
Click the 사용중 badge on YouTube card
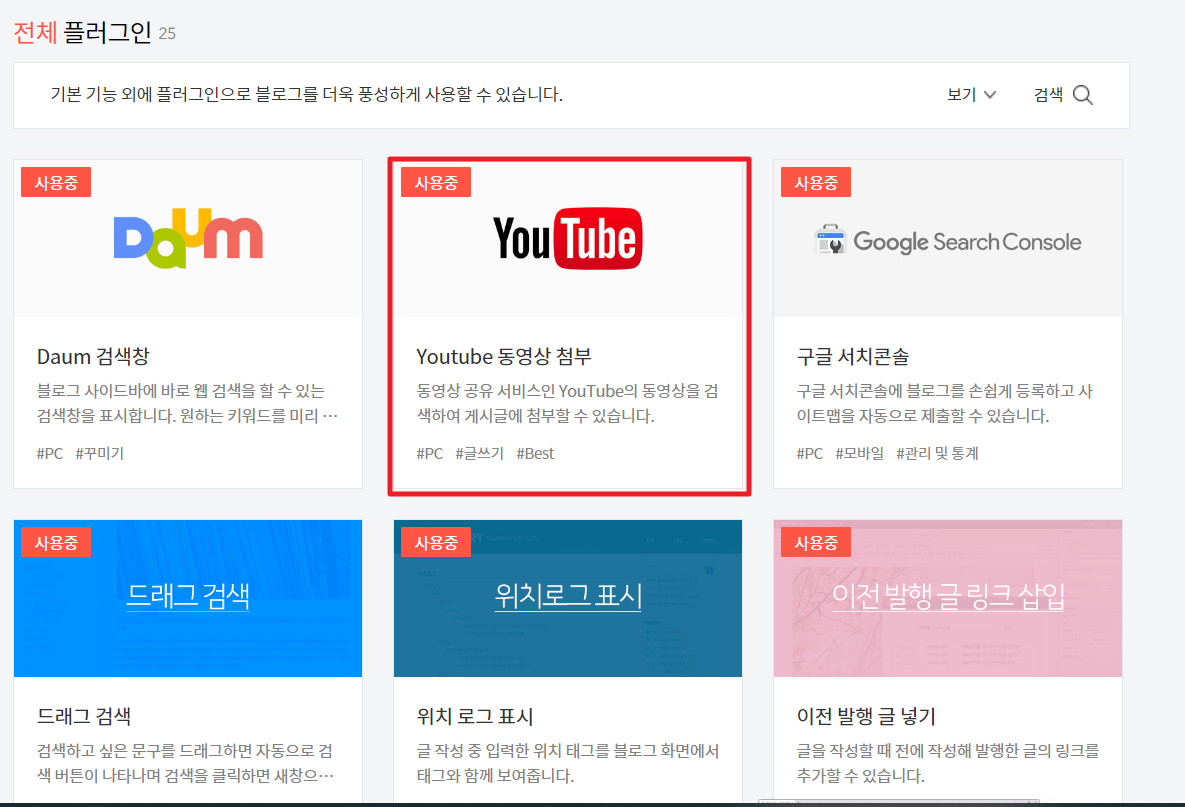[436, 182]
